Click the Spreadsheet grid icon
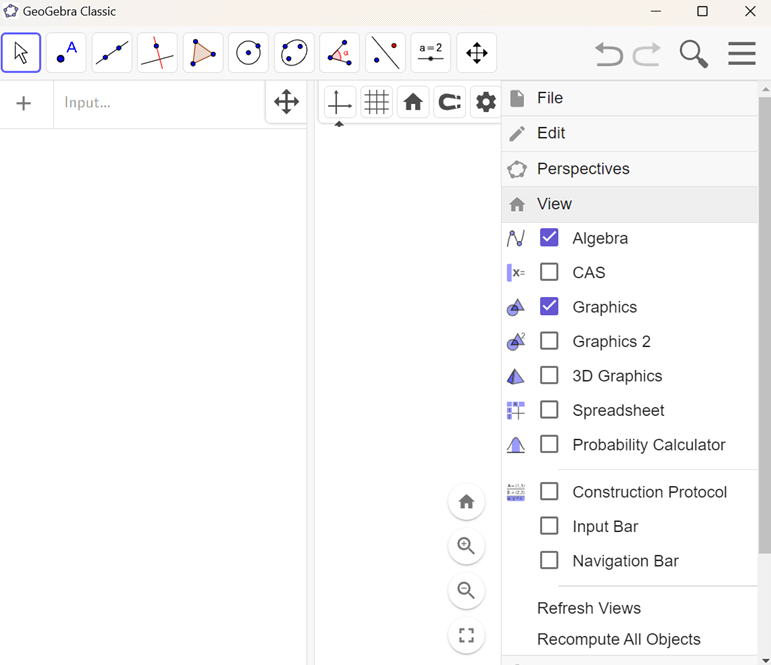The height and width of the screenshot is (665, 771). 516,410
